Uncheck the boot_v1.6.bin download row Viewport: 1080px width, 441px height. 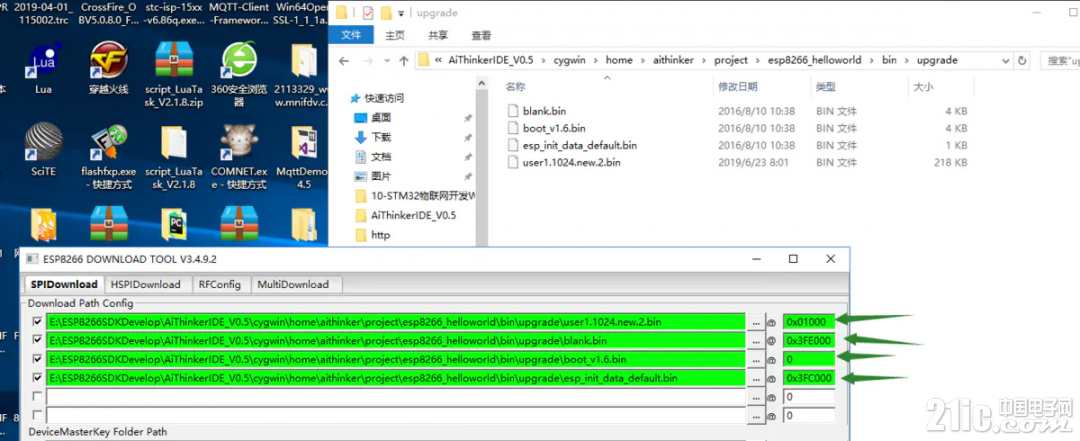(x=37, y=359)
